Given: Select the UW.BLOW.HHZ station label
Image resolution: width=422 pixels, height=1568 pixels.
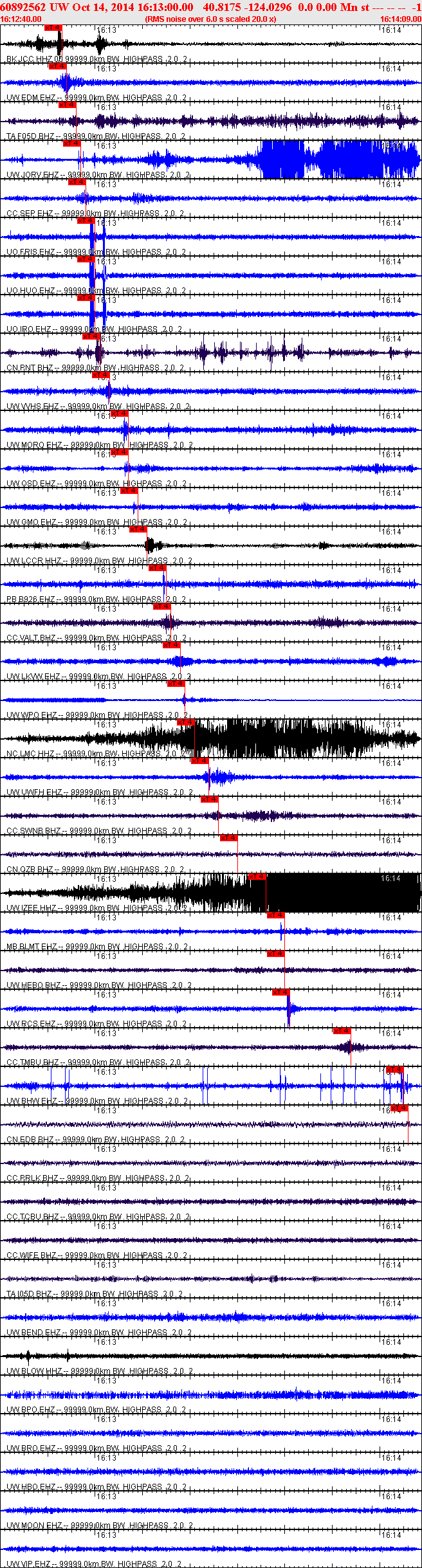Looking at the screenshot, I should click(x=34, y=1371).
